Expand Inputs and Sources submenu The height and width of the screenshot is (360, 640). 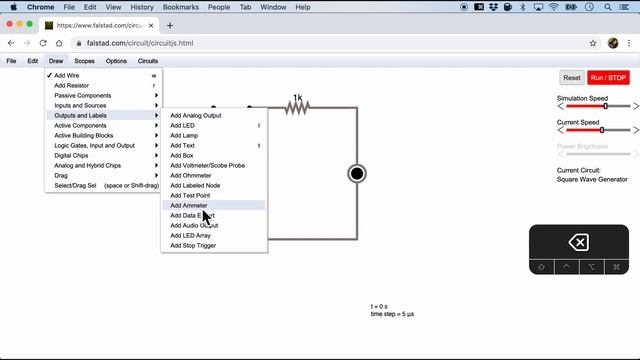[x=103, y=105]
